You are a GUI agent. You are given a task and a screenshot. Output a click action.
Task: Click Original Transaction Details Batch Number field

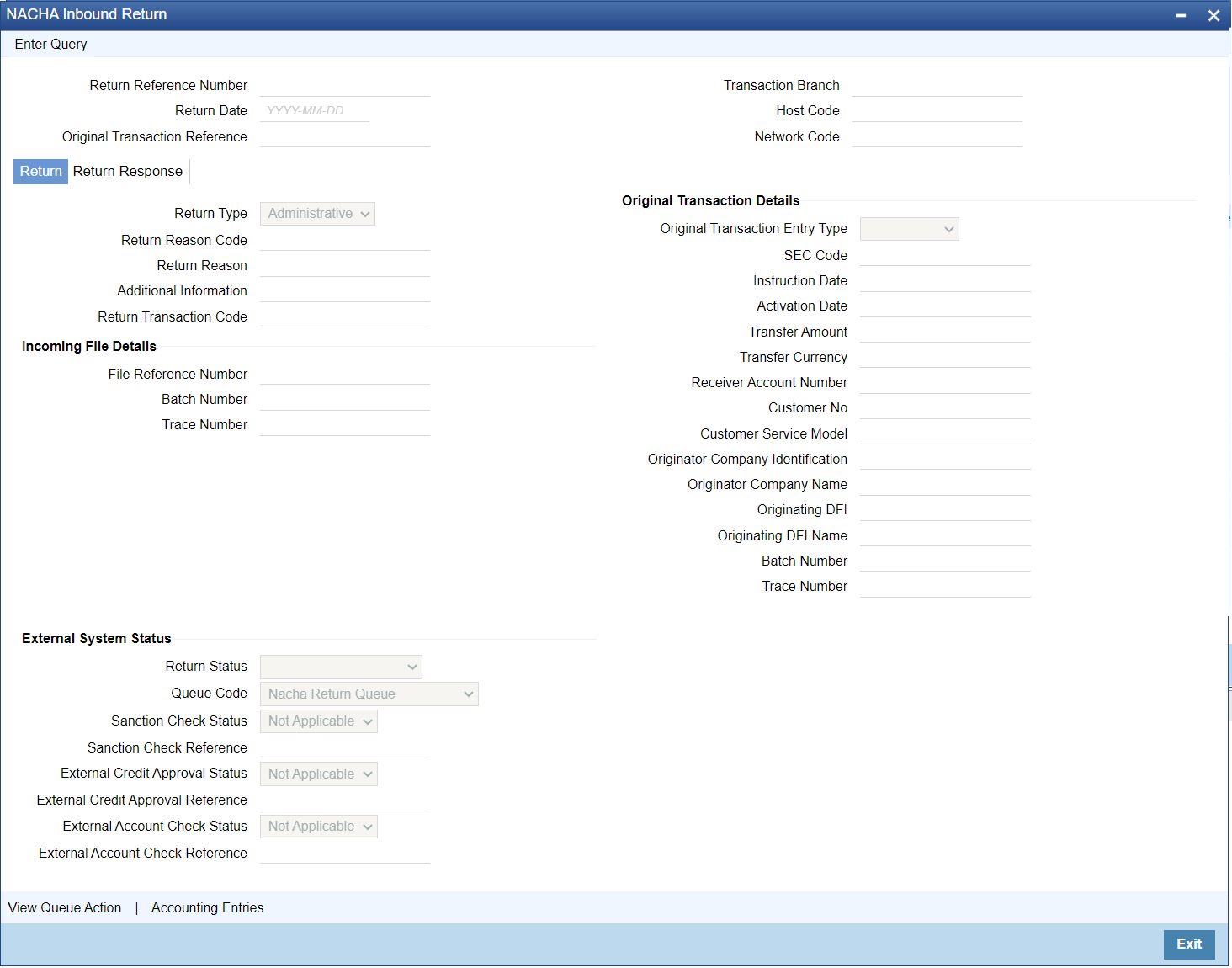[945, 561]
